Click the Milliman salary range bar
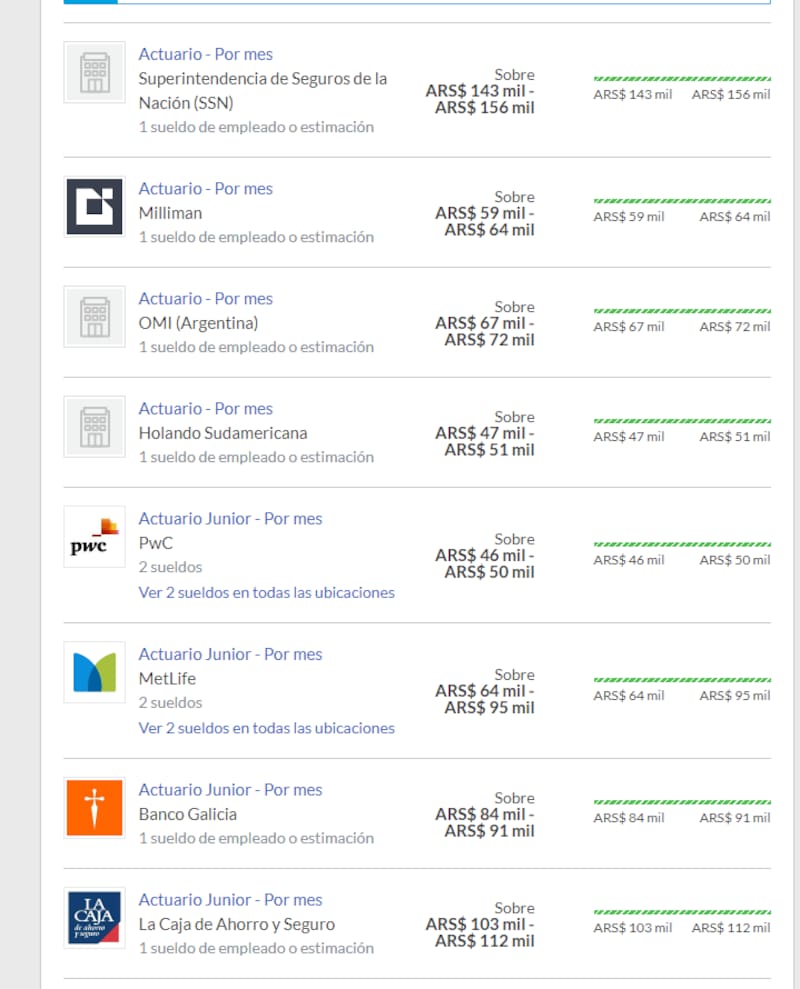800x989 pixels. tap(682, 201)
